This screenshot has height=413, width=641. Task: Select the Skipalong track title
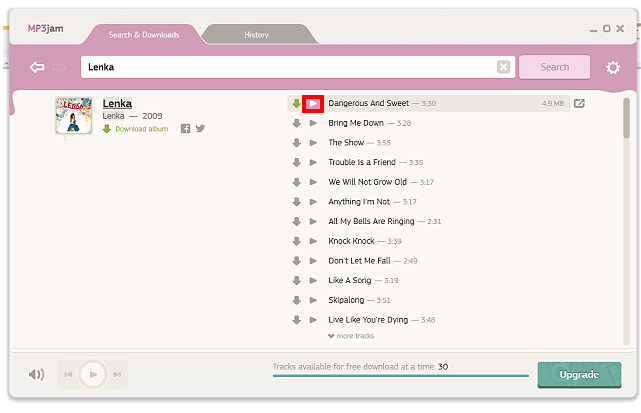(x=346, y=300)
